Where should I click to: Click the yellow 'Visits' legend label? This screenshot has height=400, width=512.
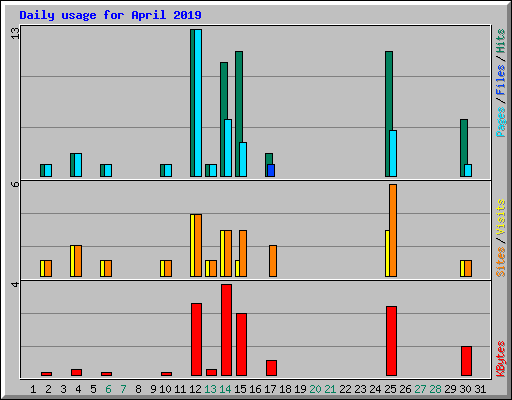[x=500, y=217]
